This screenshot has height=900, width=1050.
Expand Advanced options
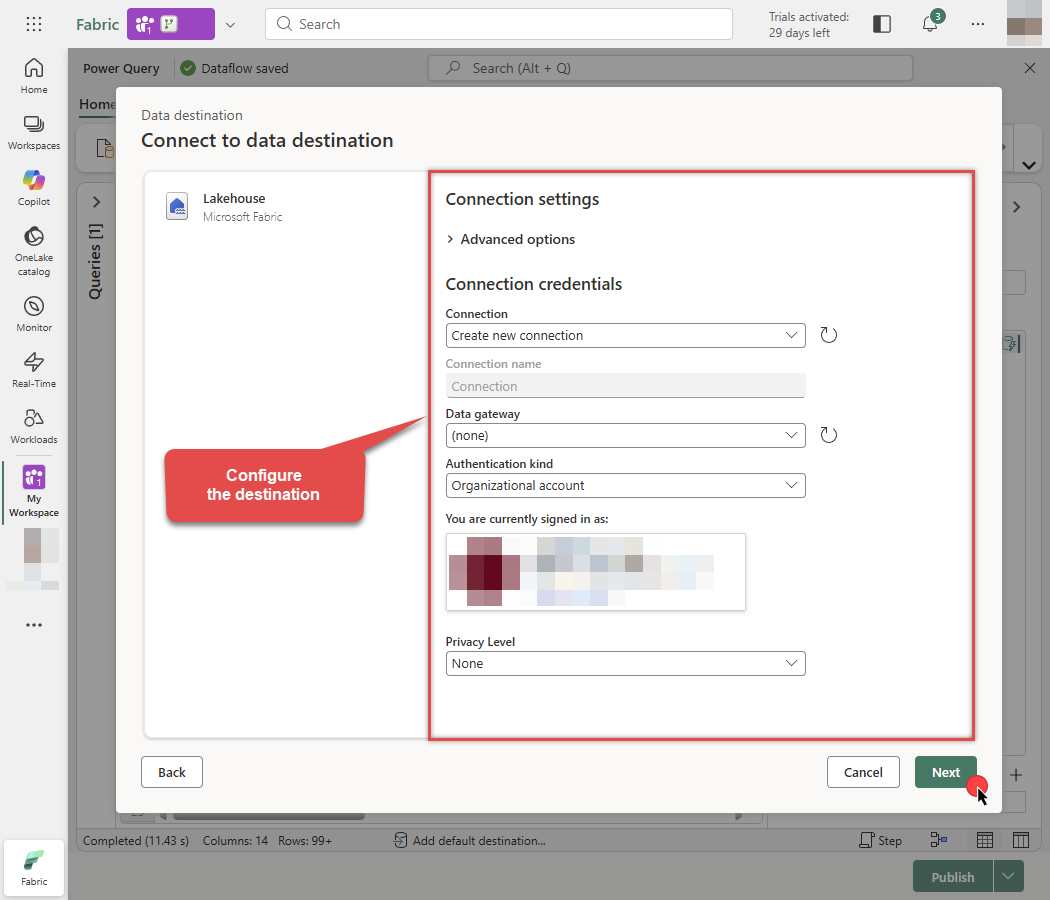point(511,239)
